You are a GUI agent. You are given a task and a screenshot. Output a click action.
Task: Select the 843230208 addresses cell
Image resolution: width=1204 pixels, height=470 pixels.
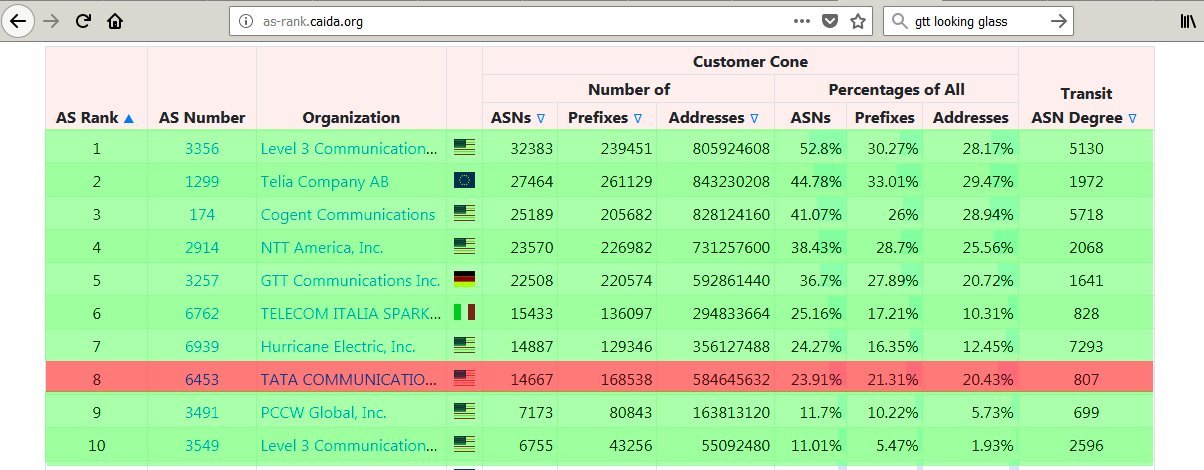(x=729, y=181)
